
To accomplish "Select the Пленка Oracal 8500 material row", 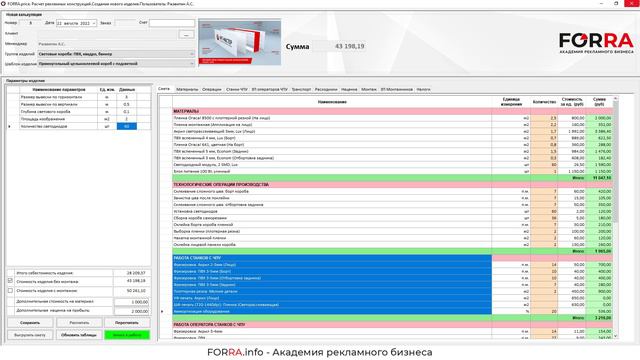I will tap(392, 118).
